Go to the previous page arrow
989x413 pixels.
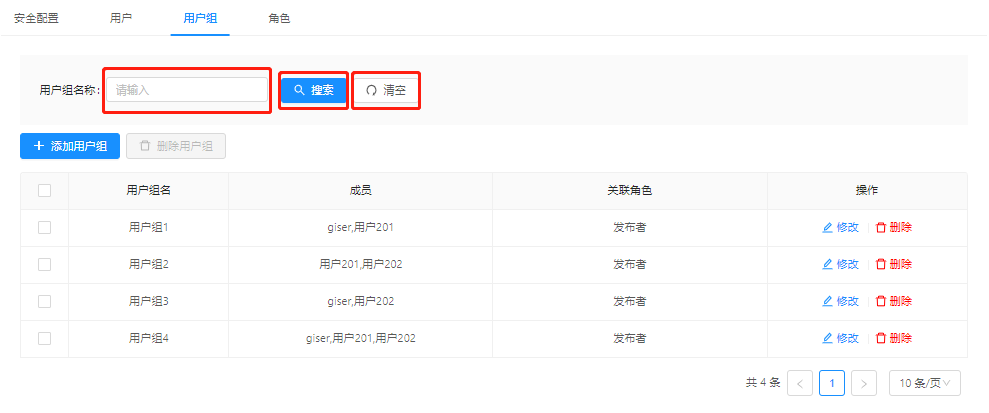[x=800, y=383]
